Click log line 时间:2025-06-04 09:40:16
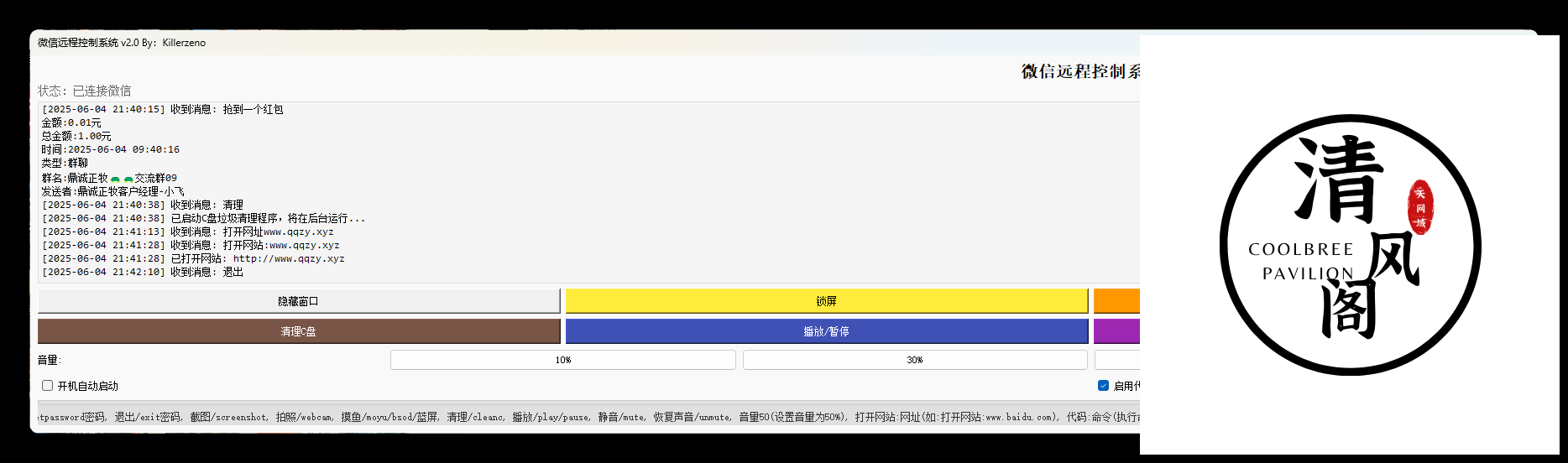This screenshot has width=1568, height=463. coord(111,149)
